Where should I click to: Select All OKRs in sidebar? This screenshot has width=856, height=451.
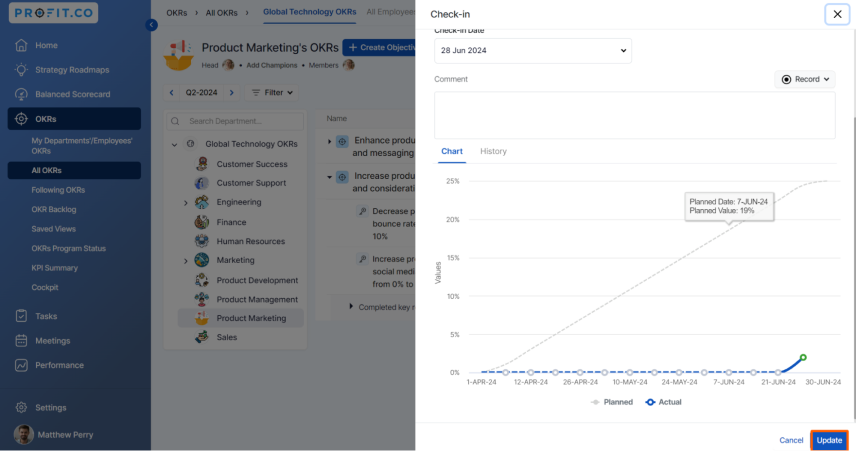[74, 170]
